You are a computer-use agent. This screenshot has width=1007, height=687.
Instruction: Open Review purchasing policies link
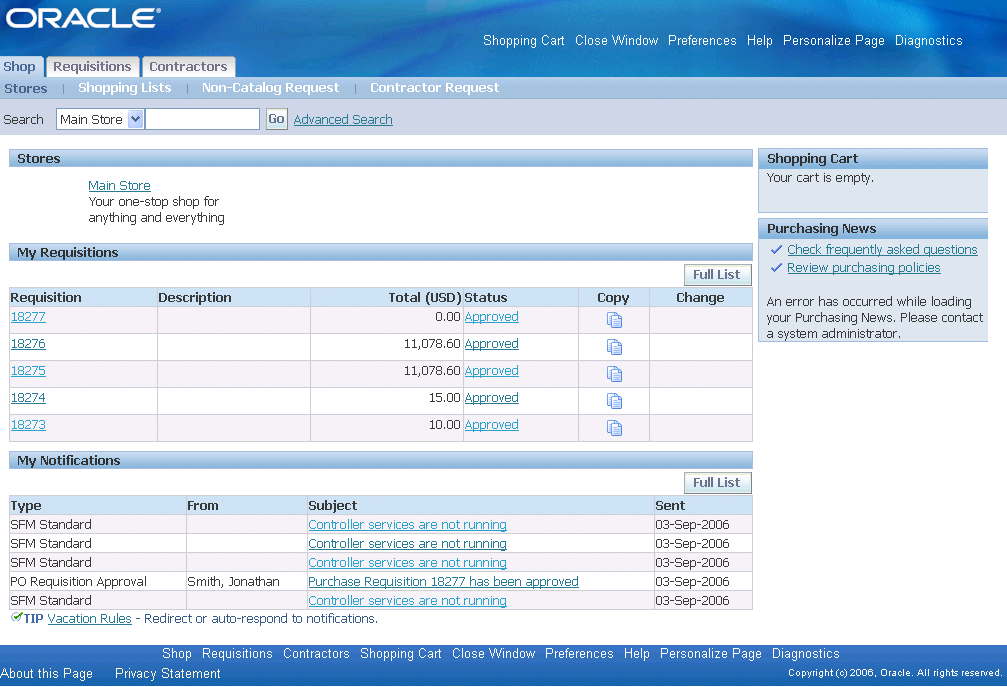(x=864, y=268)
